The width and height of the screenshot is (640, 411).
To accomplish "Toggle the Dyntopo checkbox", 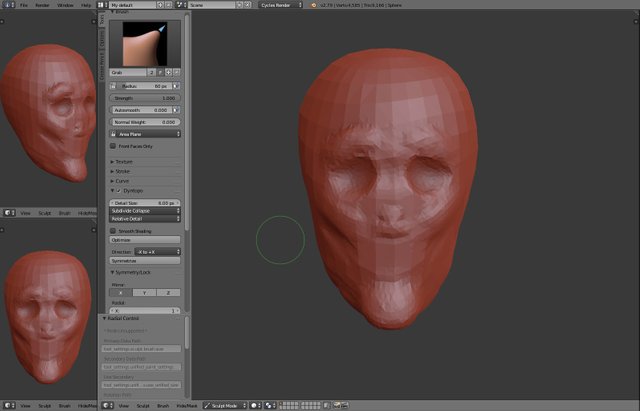I will point(119,190).
